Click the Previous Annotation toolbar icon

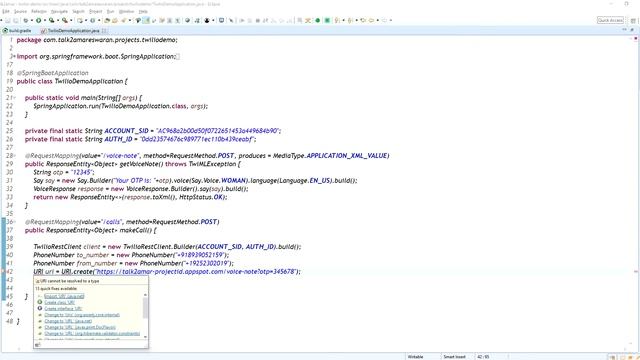click(350, 20)
